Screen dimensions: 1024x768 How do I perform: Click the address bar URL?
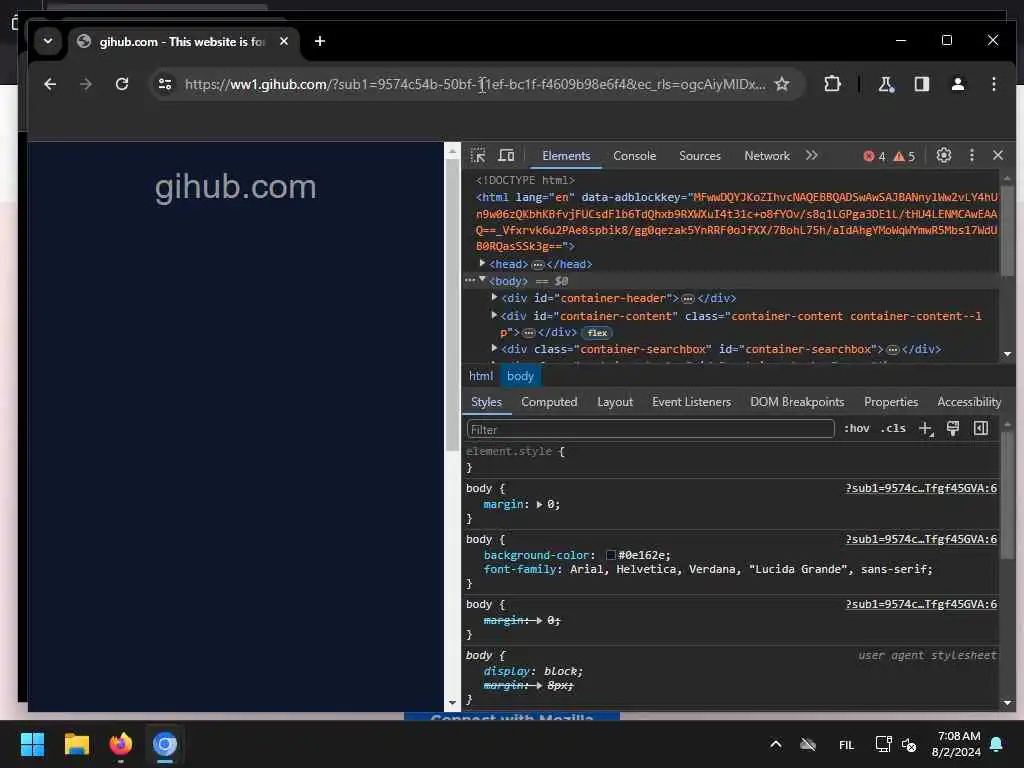[475, 84]
